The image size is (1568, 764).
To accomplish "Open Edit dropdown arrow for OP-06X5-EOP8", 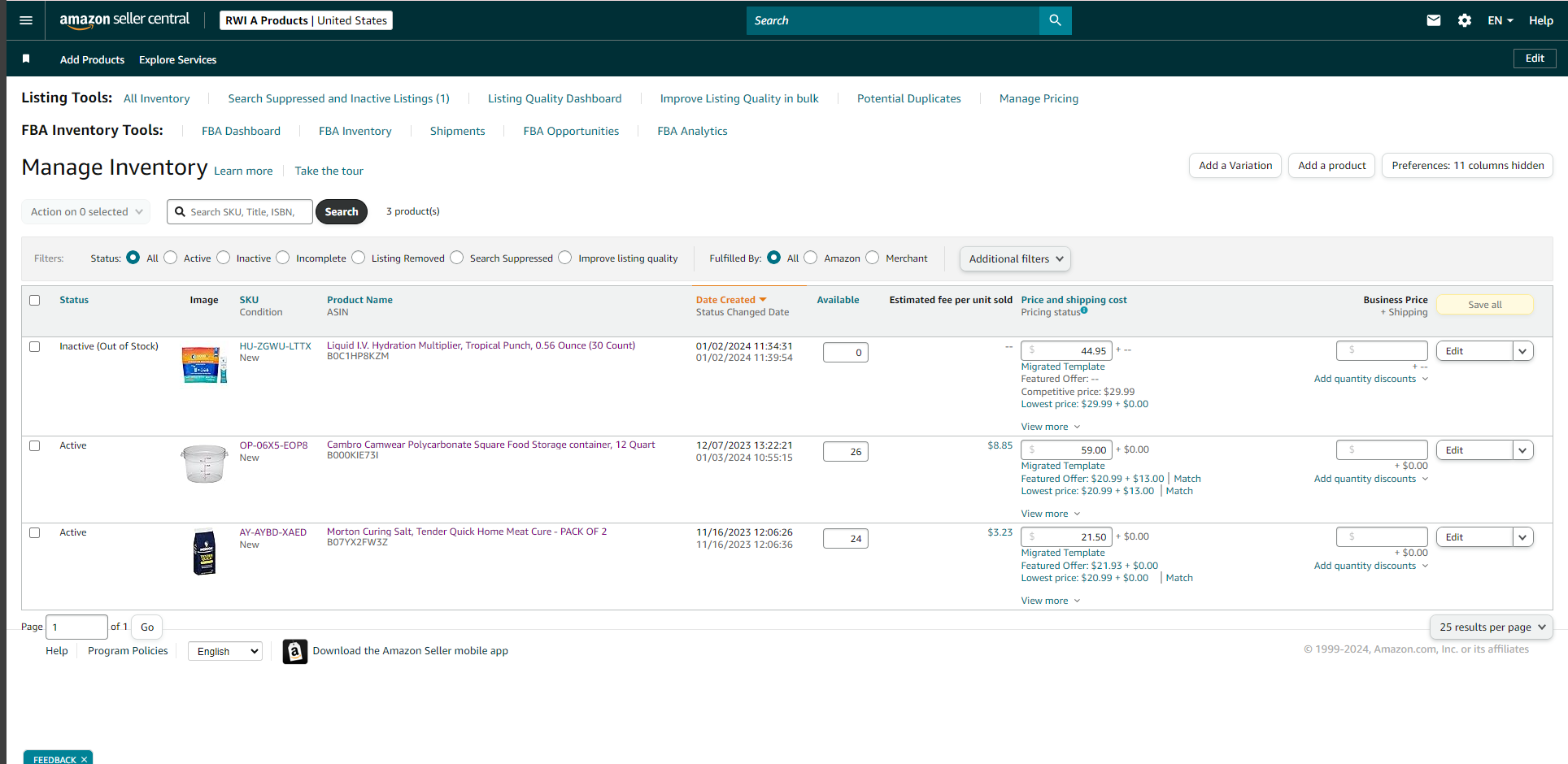I will click(x=1522, y=450).
